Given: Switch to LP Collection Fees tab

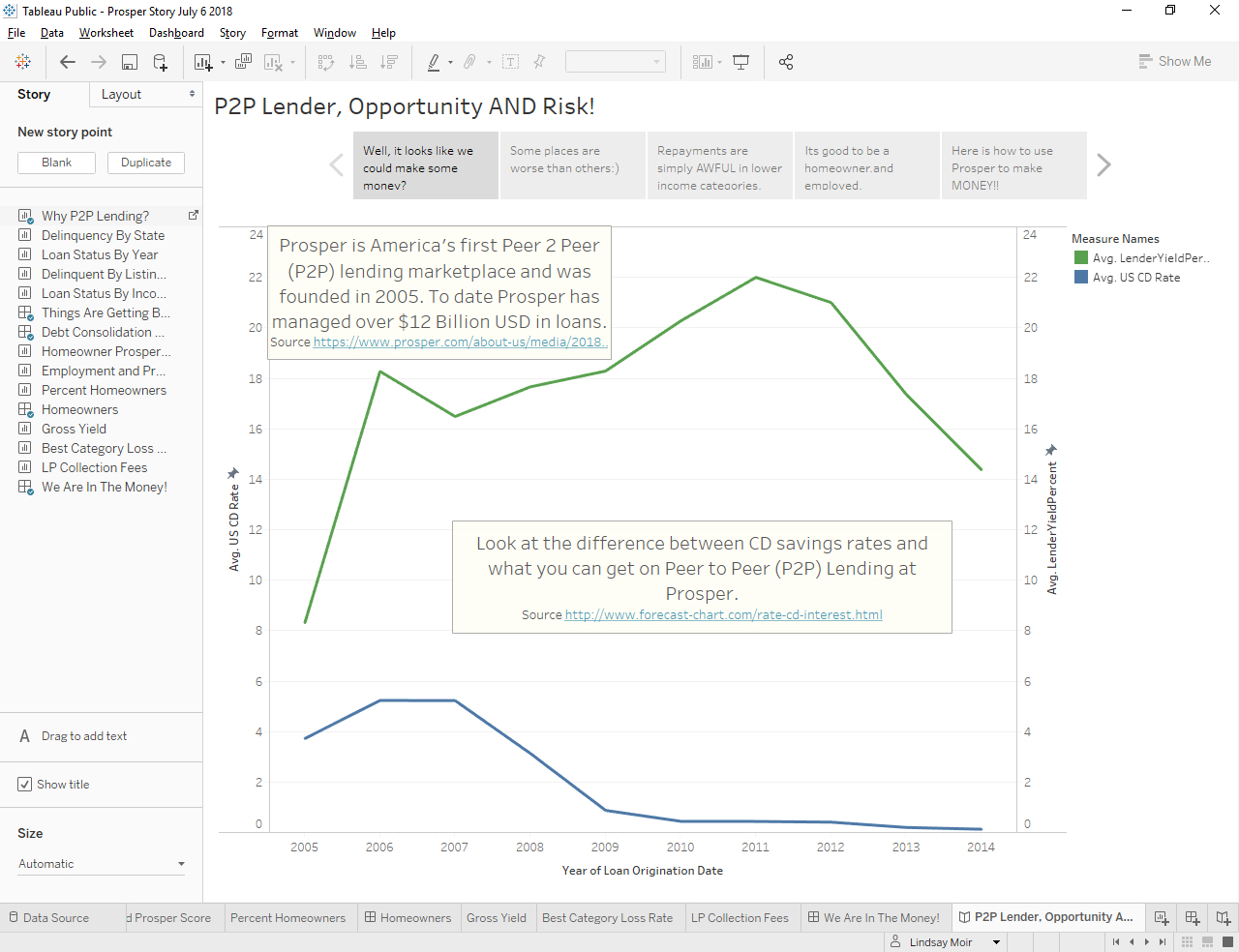Looking at the screenshot, I should pyautogui.click(x=740, y=917).
